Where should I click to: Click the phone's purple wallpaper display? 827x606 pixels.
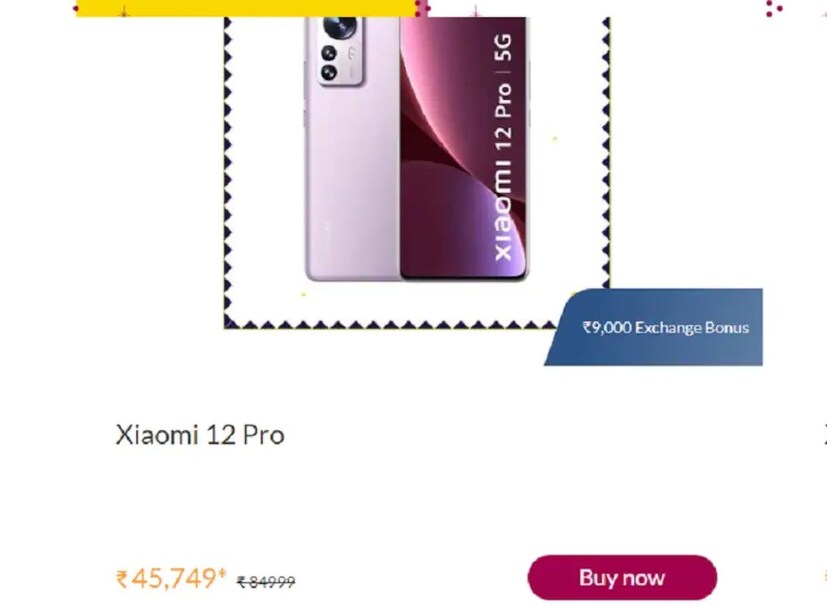[x=464, y=148]
